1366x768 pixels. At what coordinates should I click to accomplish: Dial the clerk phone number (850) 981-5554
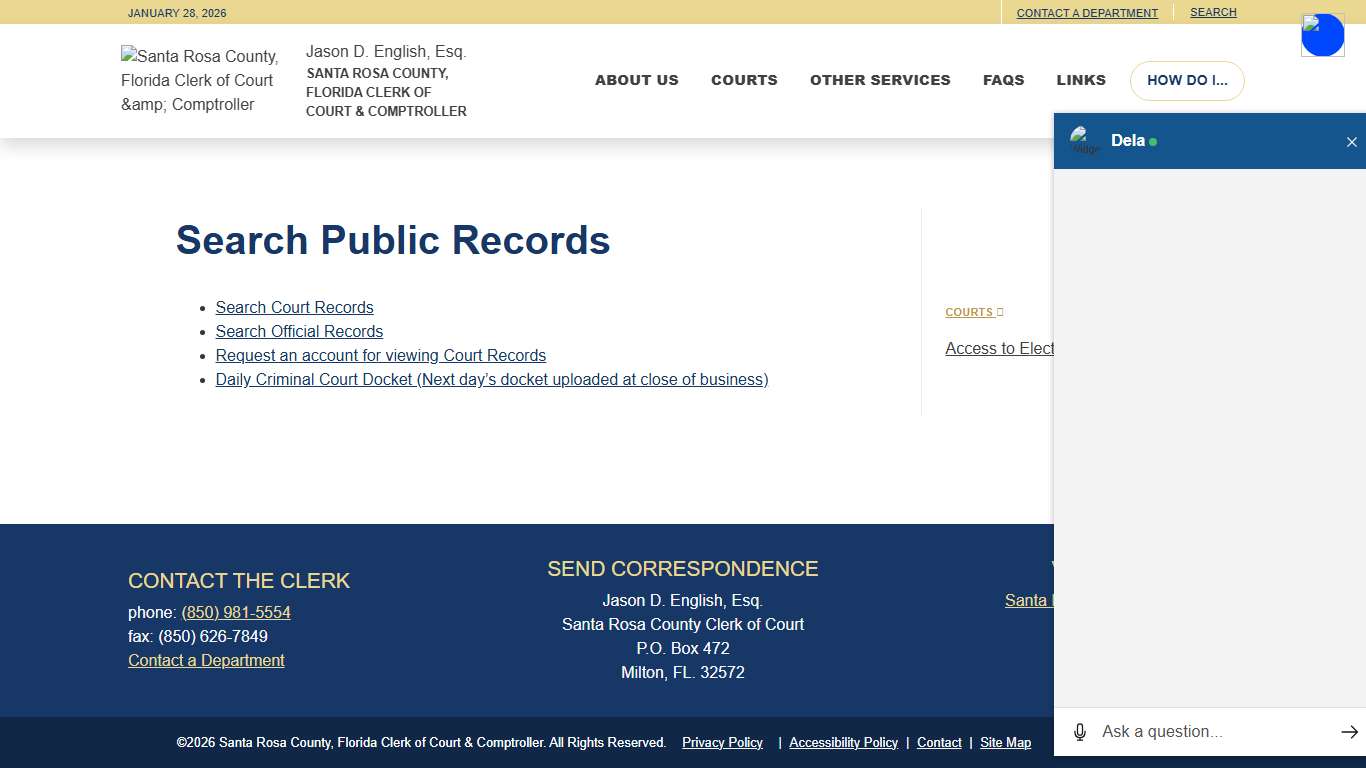(236, 612)
